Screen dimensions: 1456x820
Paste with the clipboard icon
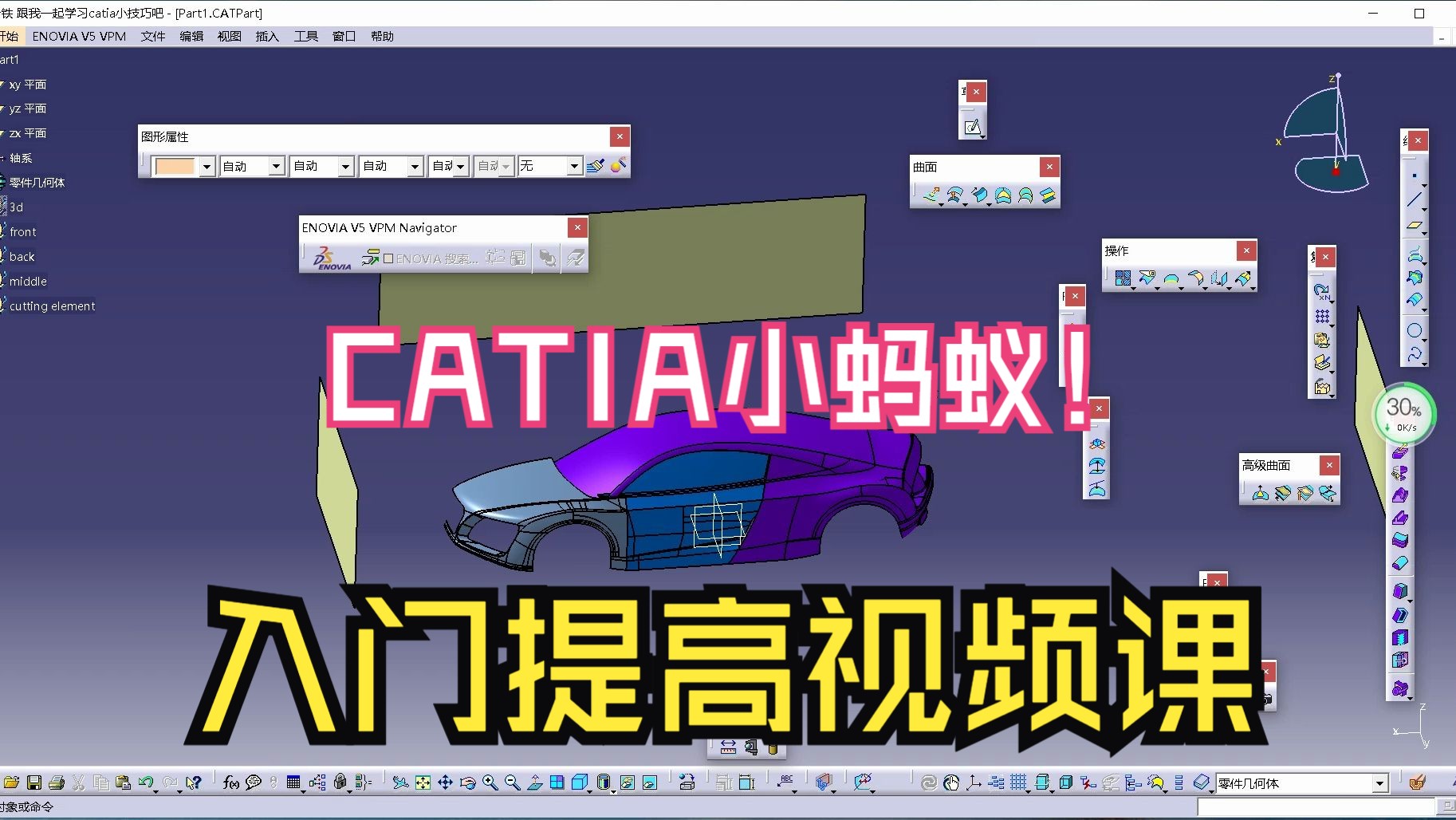click(x=123, y=783)
